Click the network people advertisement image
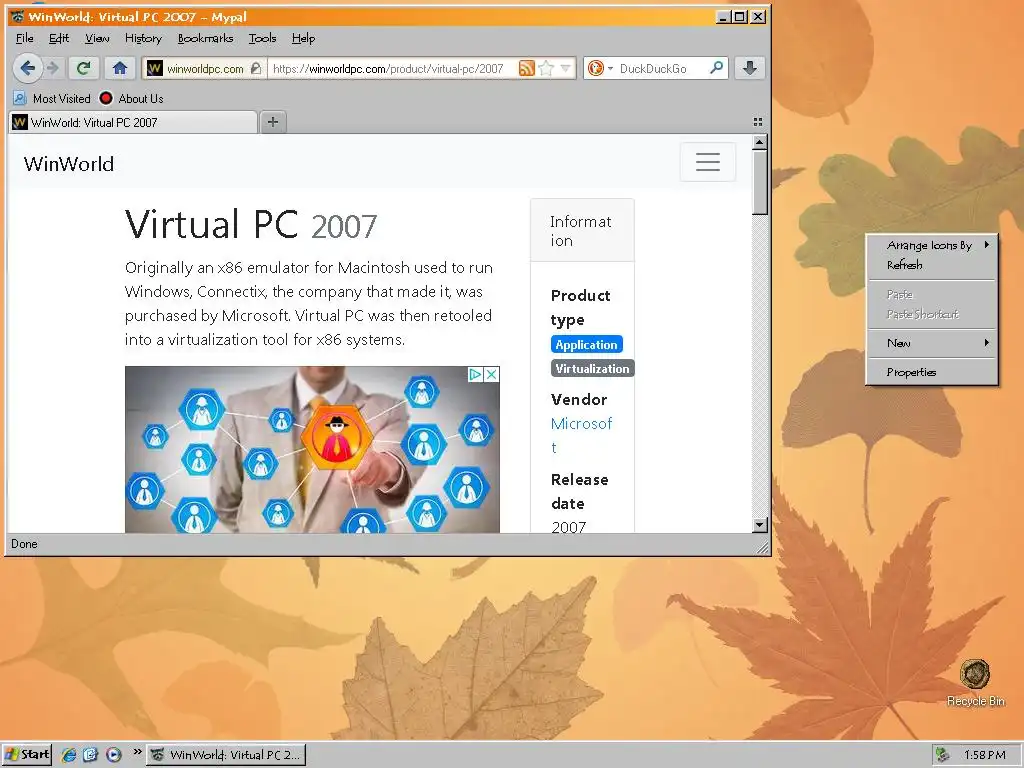 (312, 449)
